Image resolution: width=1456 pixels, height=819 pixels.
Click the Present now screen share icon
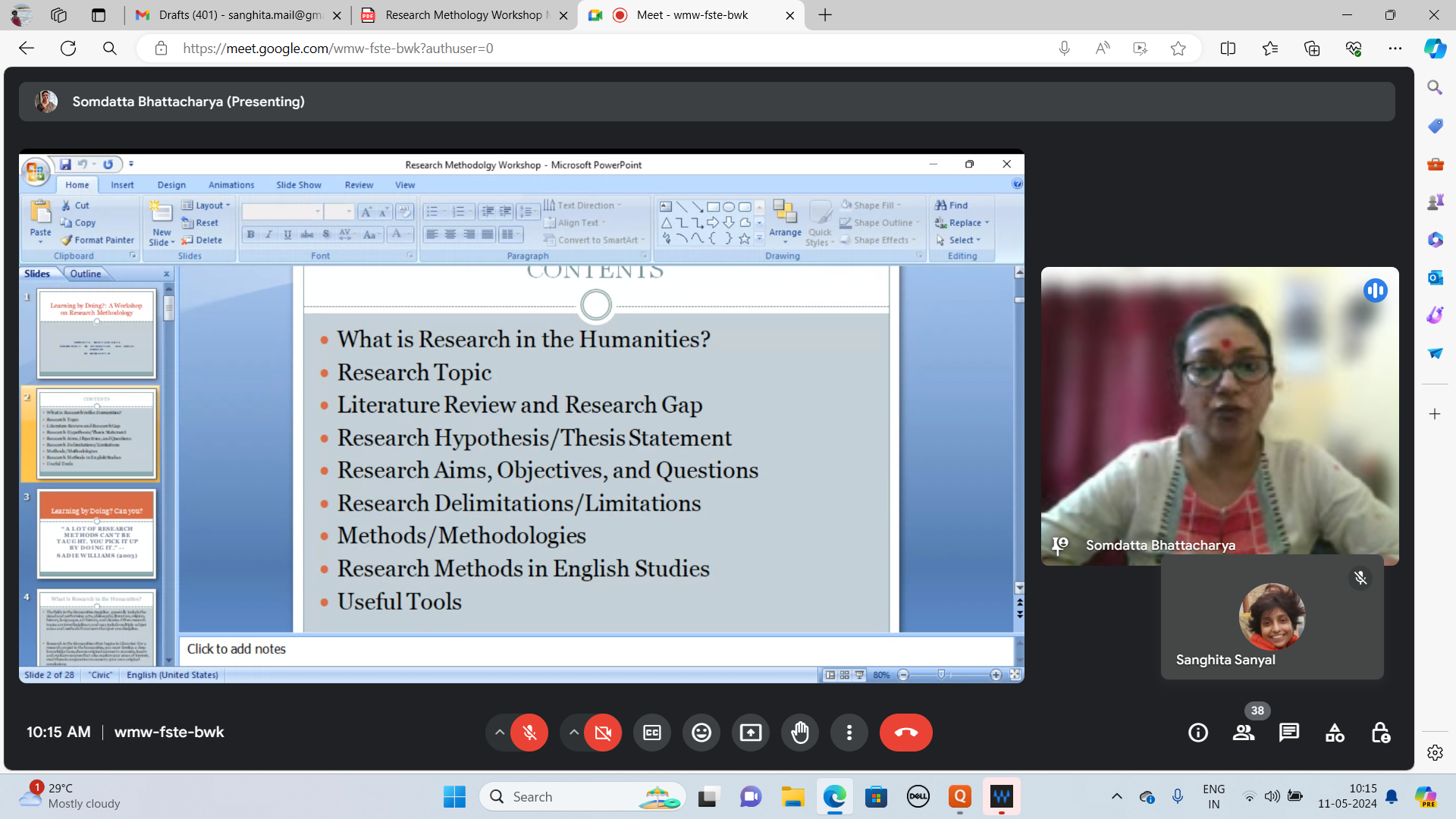(751, 733)
